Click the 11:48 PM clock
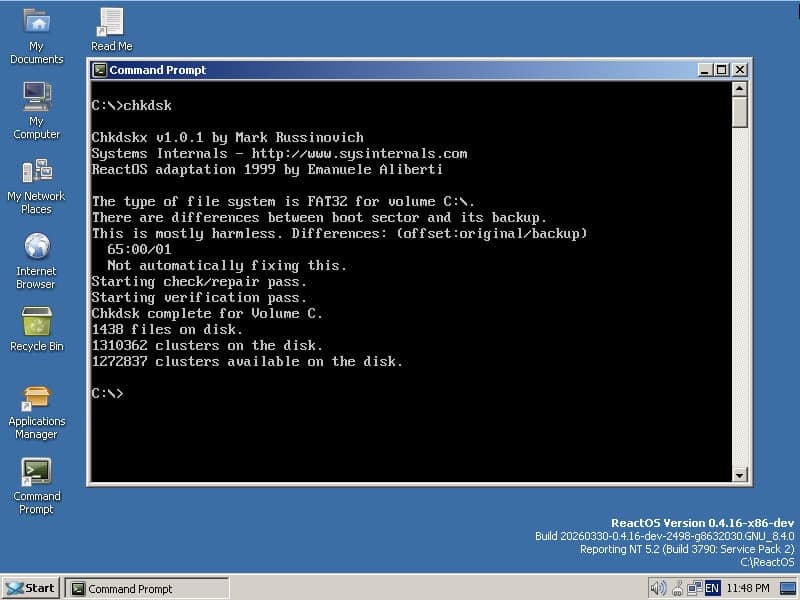Viewport: 800px width, 600px height. (x=748, y=588)
